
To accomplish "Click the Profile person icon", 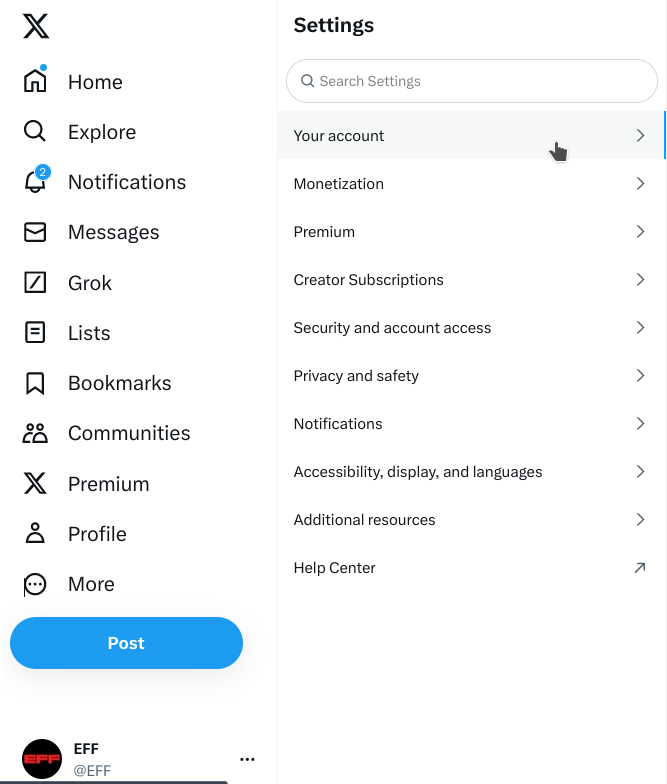I will coord(35,534).
